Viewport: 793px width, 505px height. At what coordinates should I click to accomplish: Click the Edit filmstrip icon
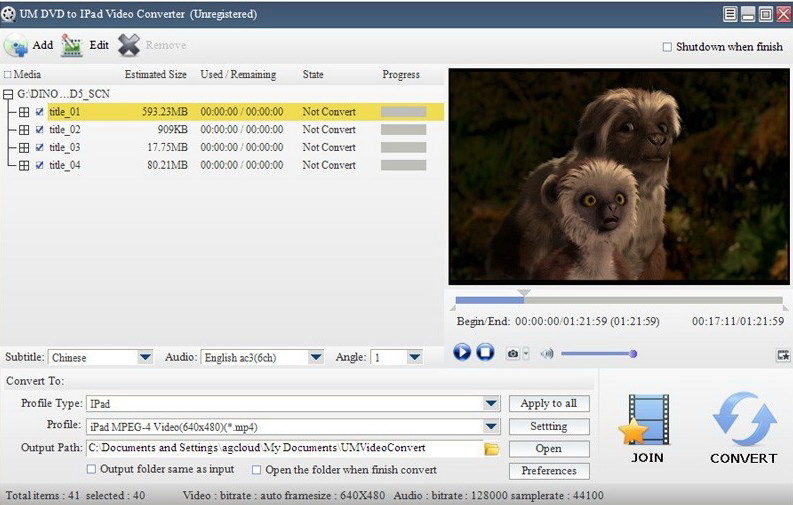coord(72,45)
